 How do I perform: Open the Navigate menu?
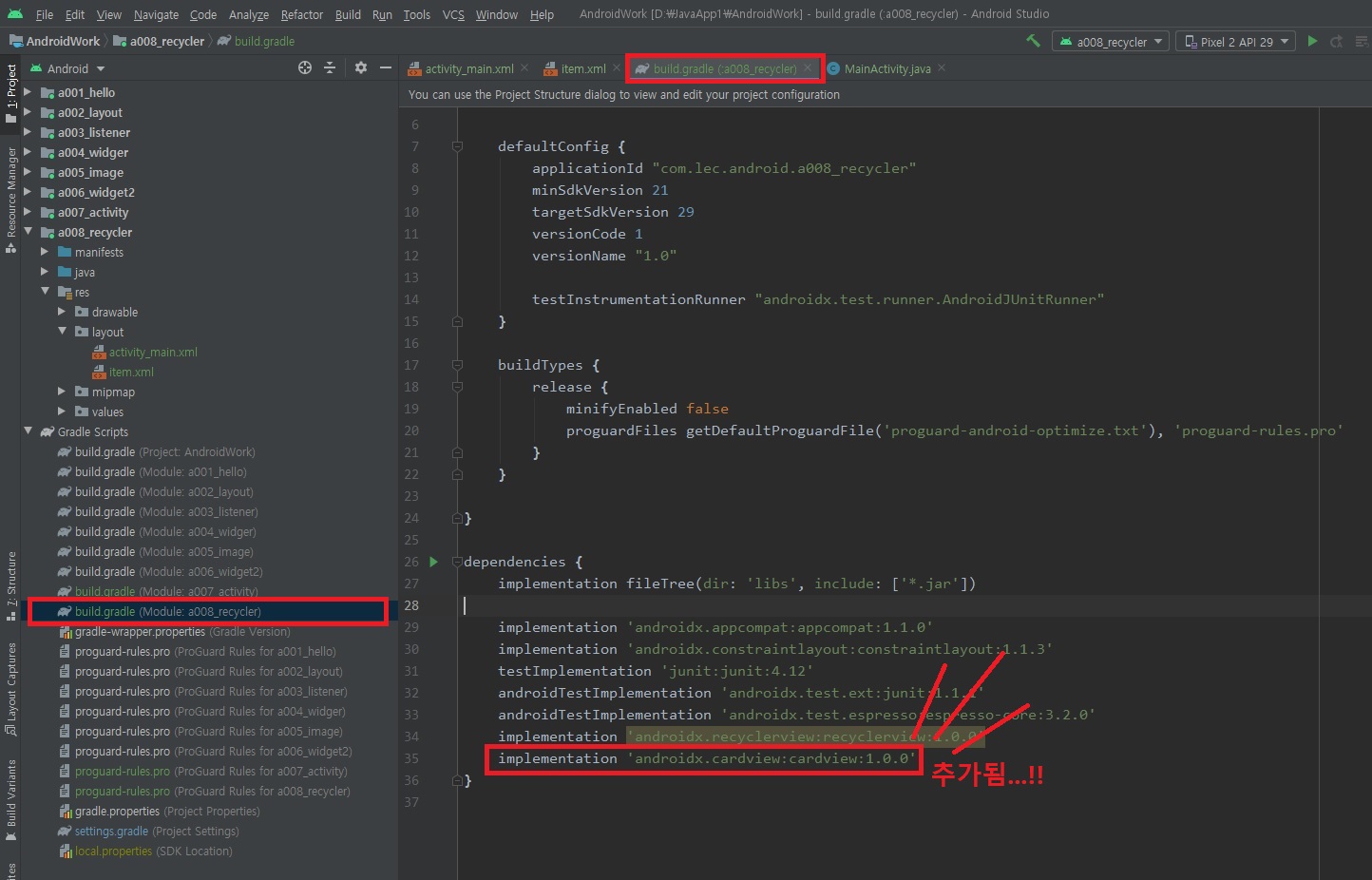(x=156, y=14)
